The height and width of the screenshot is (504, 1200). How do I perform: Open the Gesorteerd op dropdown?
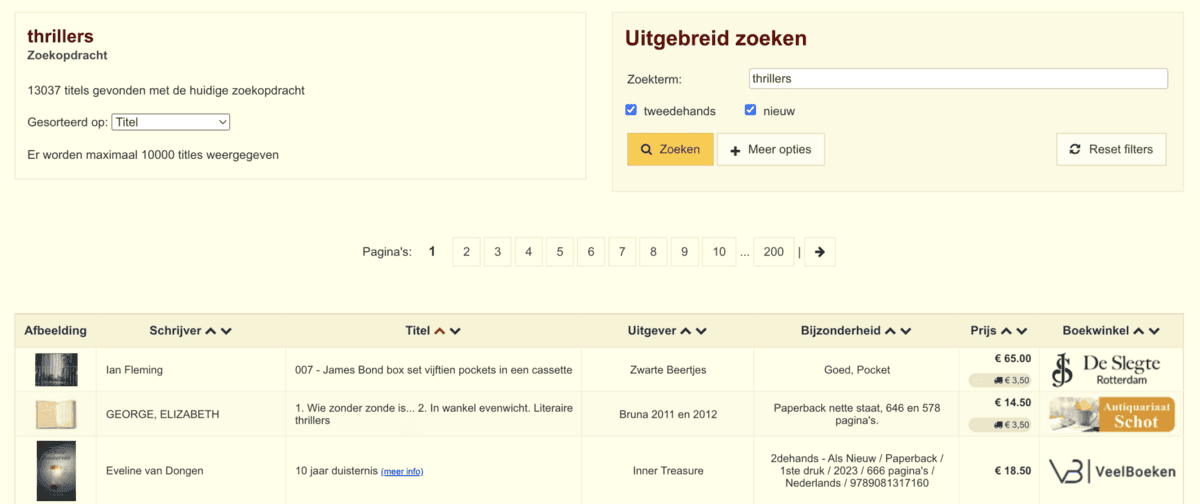pyautogui.click(x=170, y=122)
